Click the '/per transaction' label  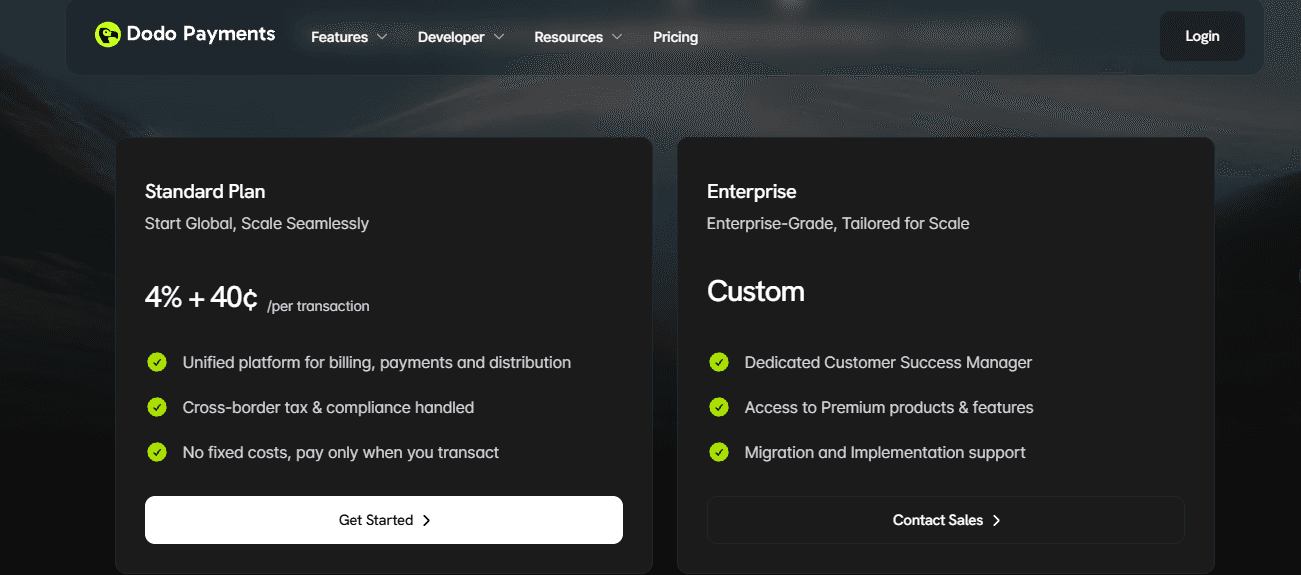pyautogui.click(x=318, y=306)
